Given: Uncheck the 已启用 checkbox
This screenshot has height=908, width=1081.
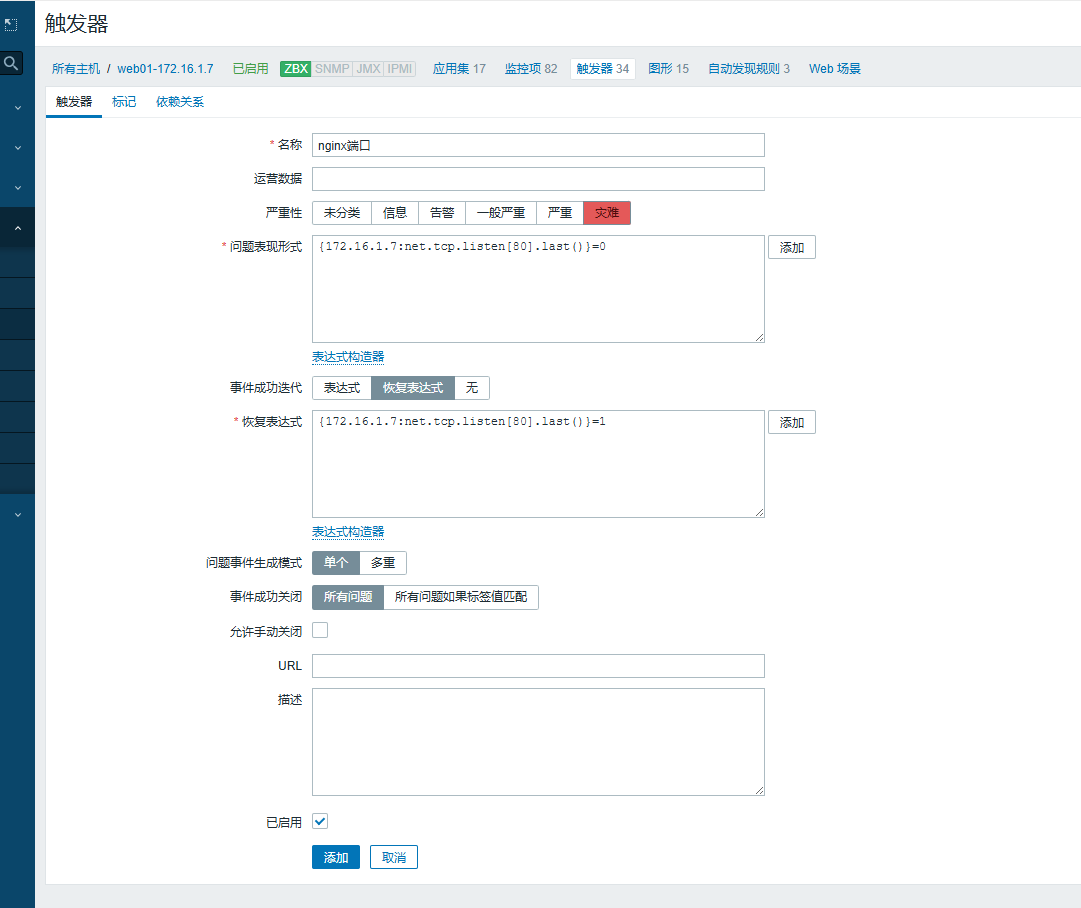Looking at the screenshot, I should pos(320,821).
